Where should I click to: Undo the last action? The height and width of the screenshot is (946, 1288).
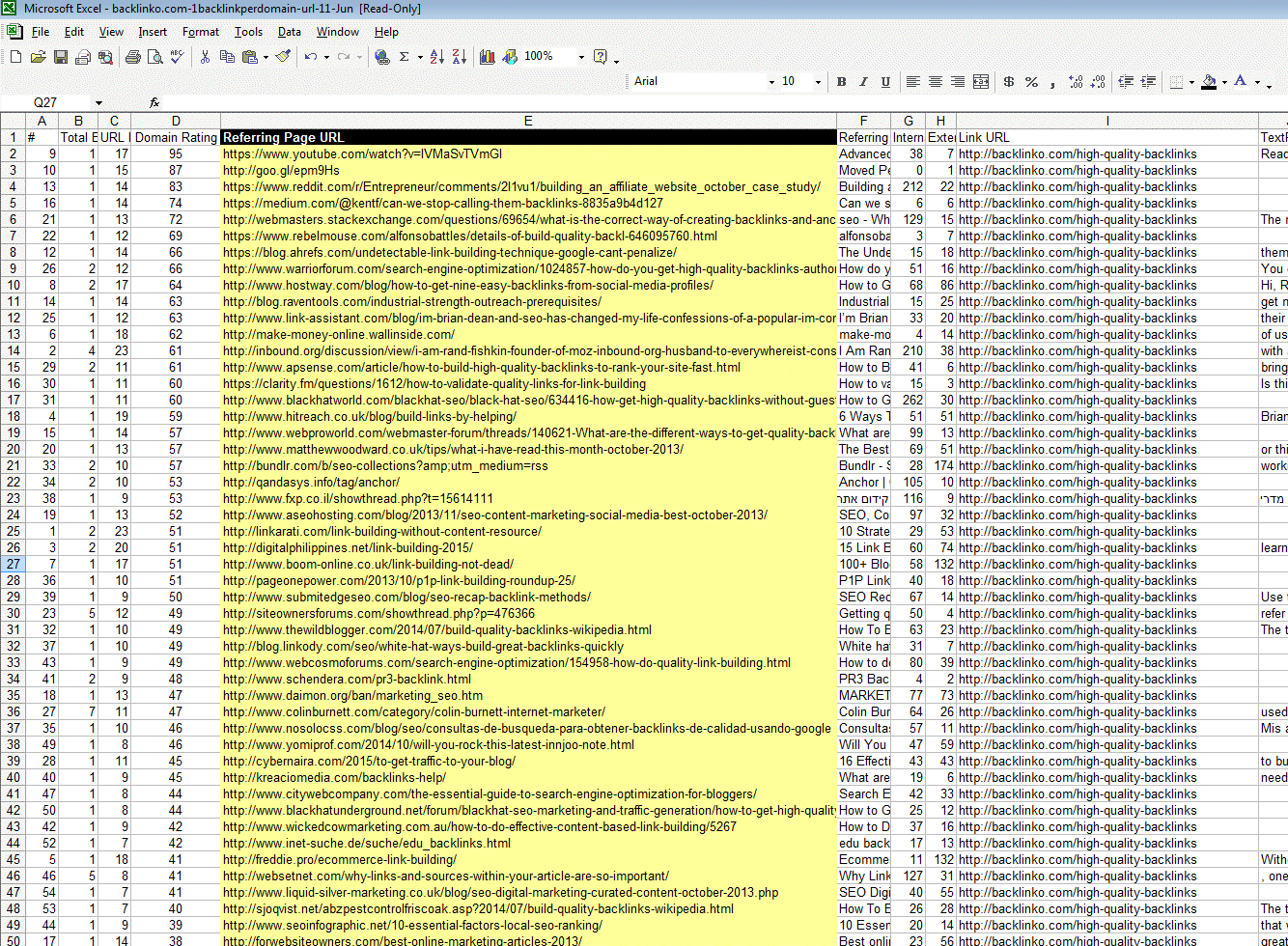pos(310,57)
